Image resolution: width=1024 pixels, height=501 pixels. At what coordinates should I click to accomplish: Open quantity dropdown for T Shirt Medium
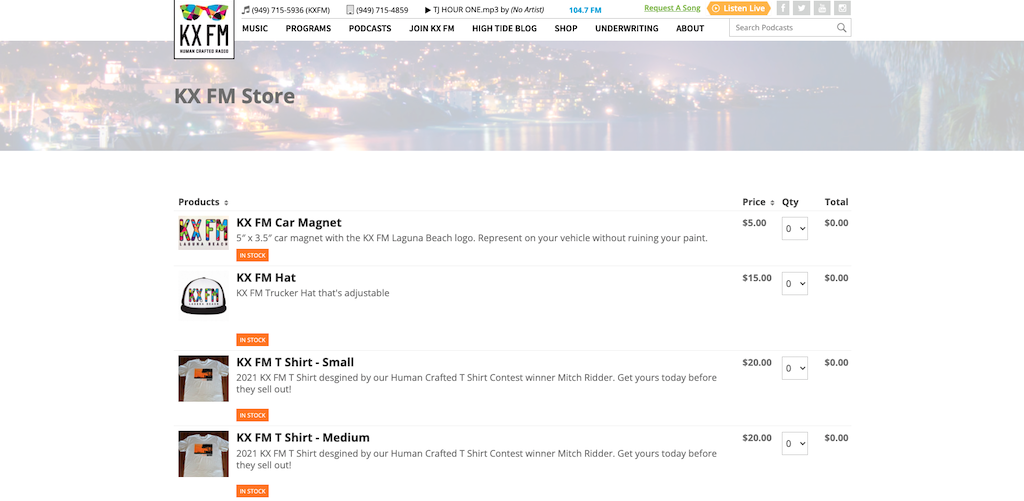click(x=795, y=444)
